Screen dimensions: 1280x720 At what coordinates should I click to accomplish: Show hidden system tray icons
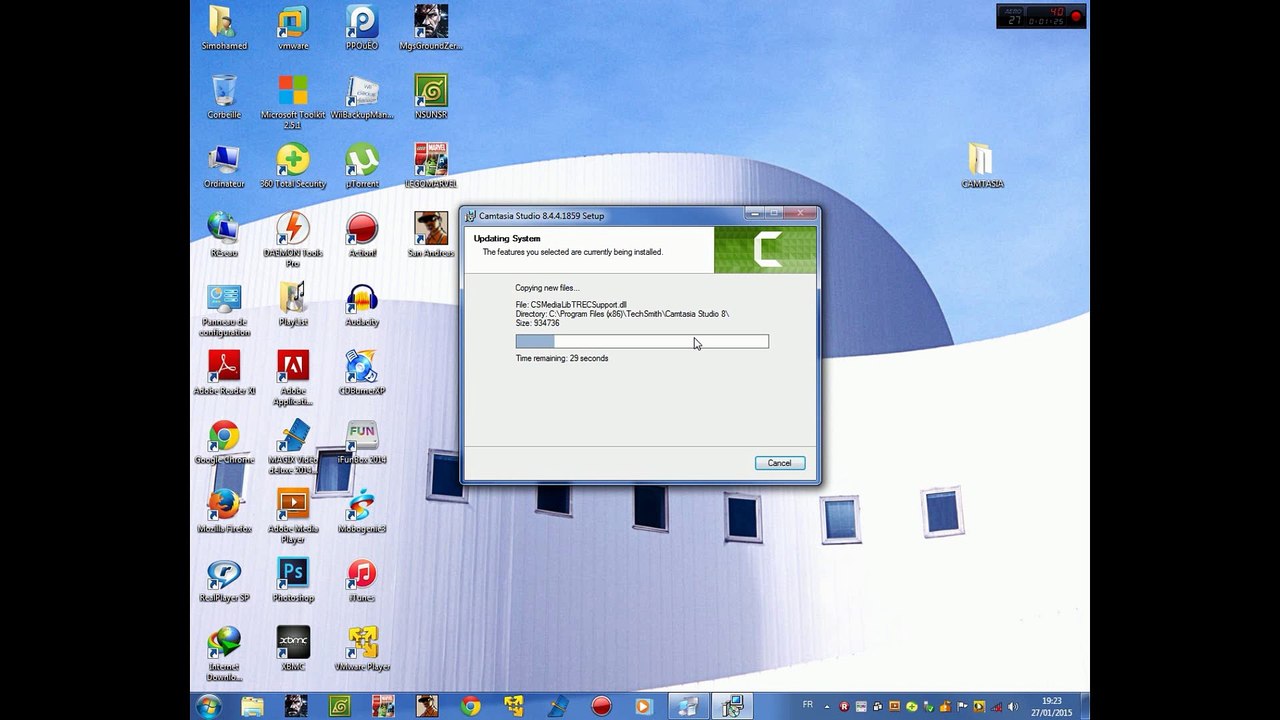pos(826,706)
